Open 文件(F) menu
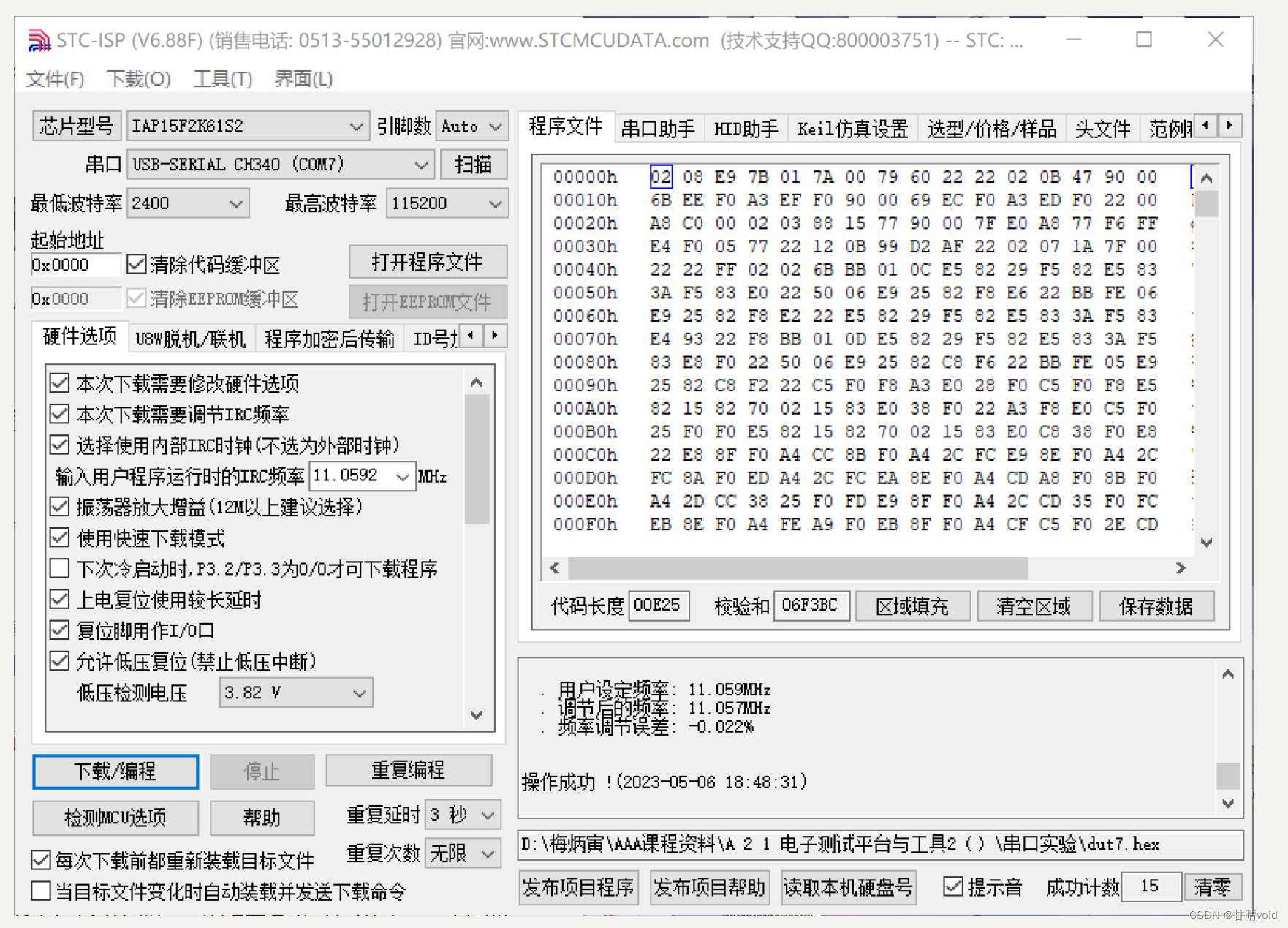This screenshot has width=1288, height=928. (56, 78)
